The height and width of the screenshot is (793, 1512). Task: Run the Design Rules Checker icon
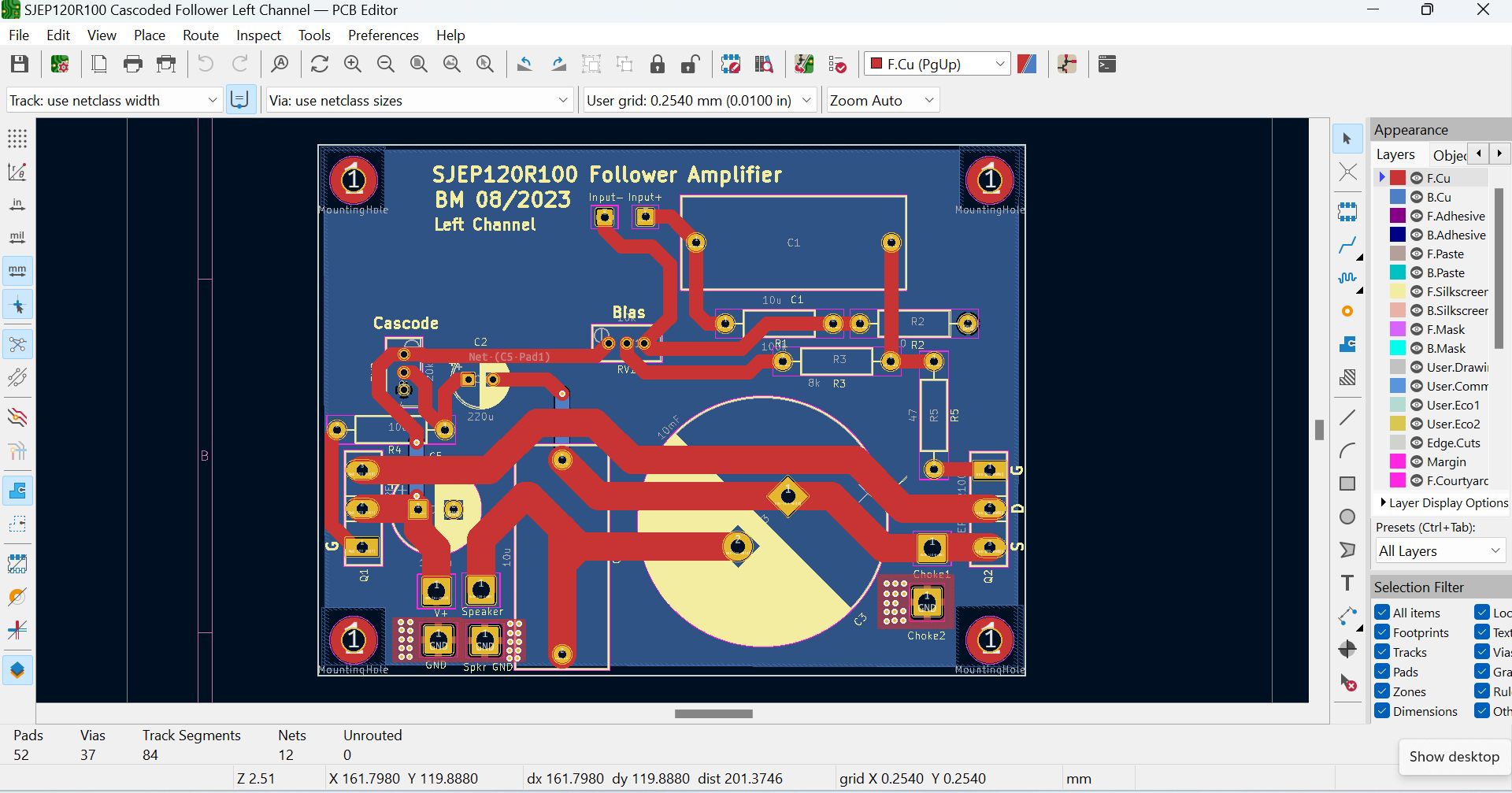point(837,65)
